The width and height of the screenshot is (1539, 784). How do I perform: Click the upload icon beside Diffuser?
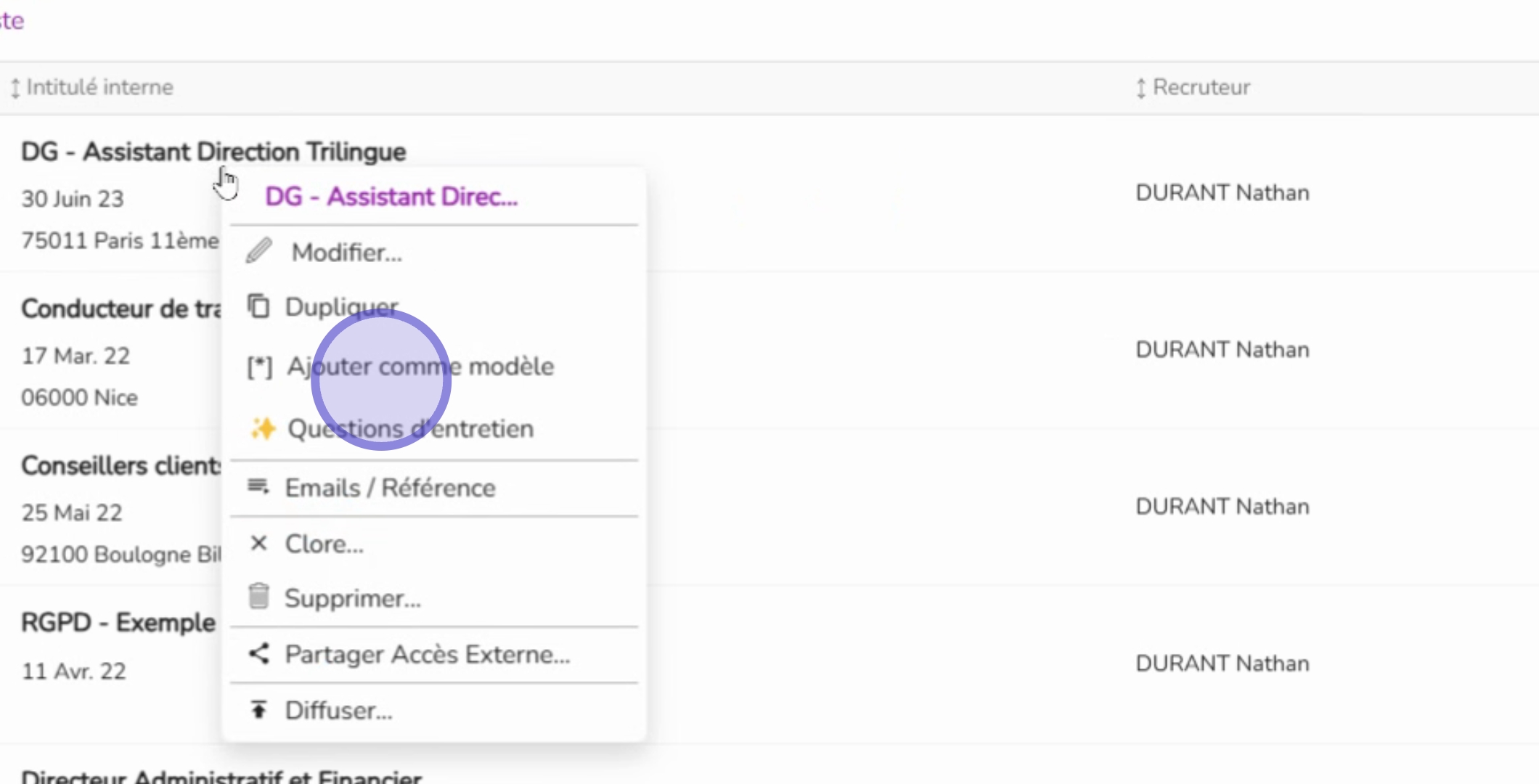pyautogui.click(x=258, y=709)
